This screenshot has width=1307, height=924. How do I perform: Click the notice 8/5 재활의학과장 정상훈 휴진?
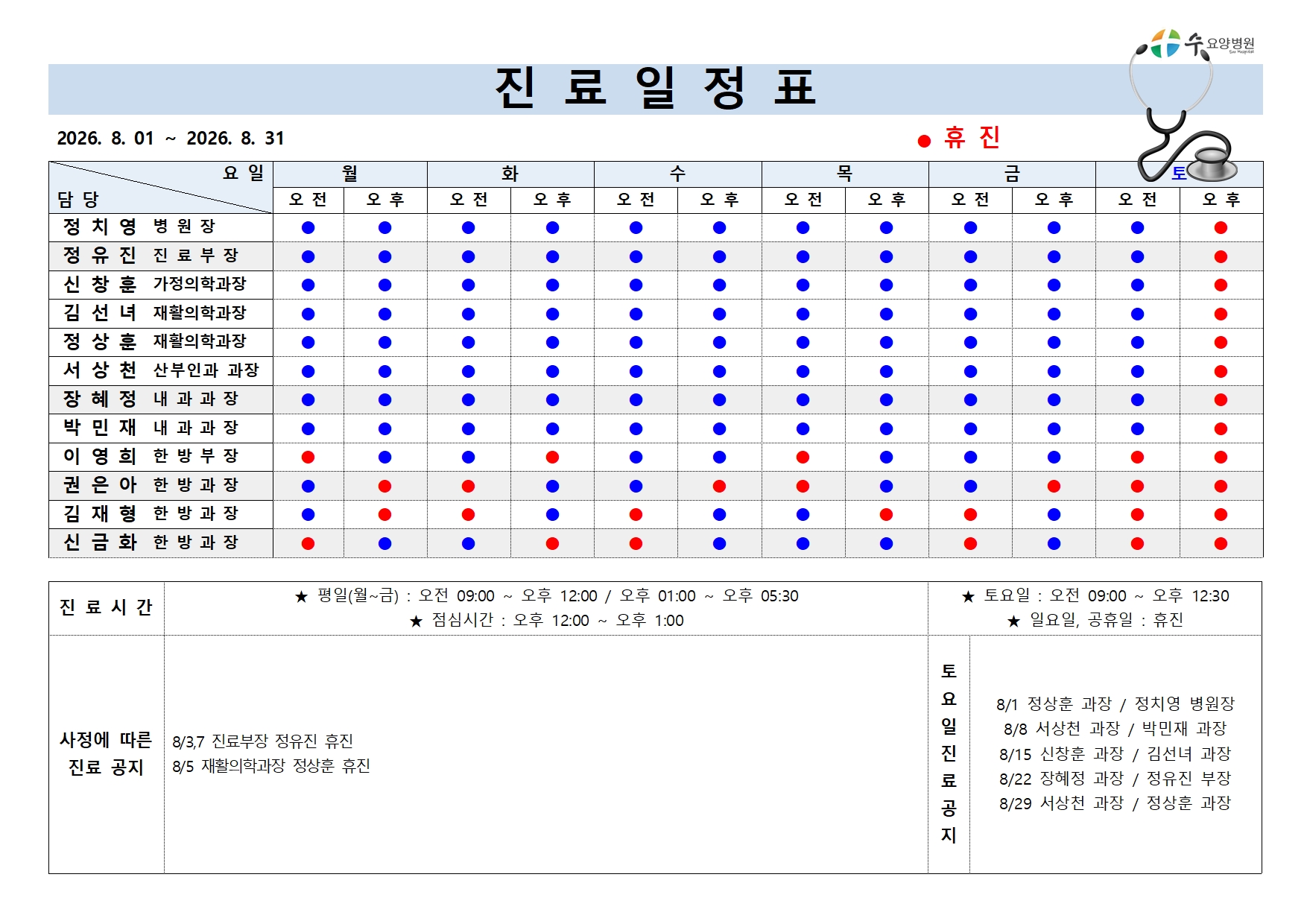(271, 766)
